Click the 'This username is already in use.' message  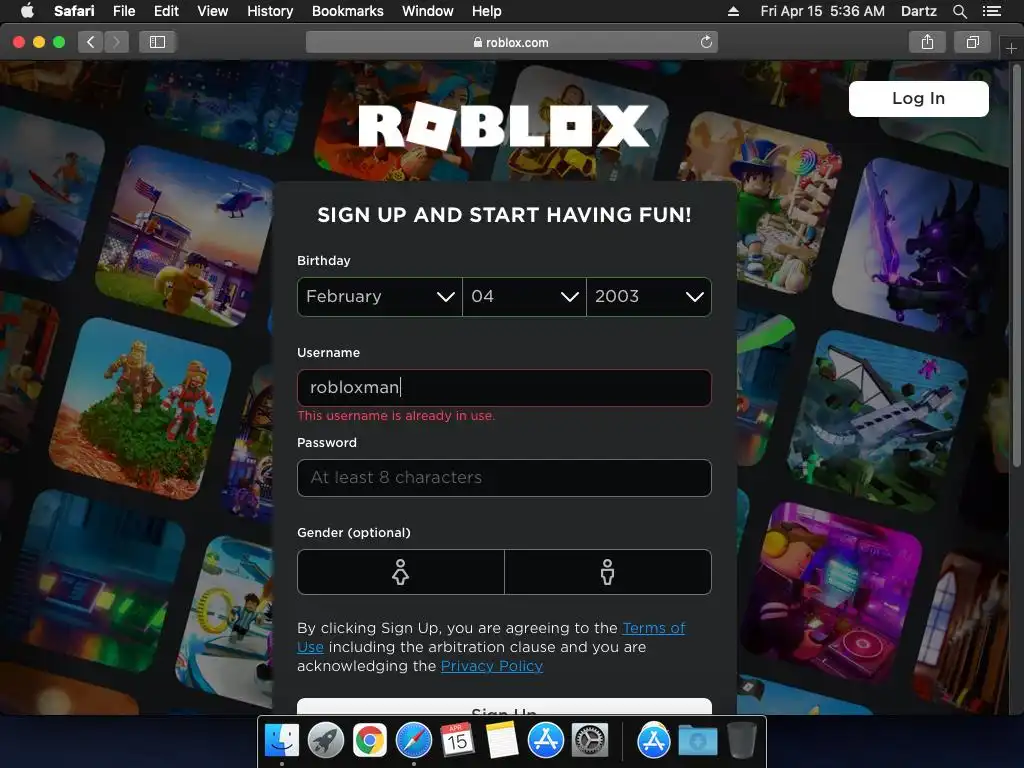click(x=396, y=416)
